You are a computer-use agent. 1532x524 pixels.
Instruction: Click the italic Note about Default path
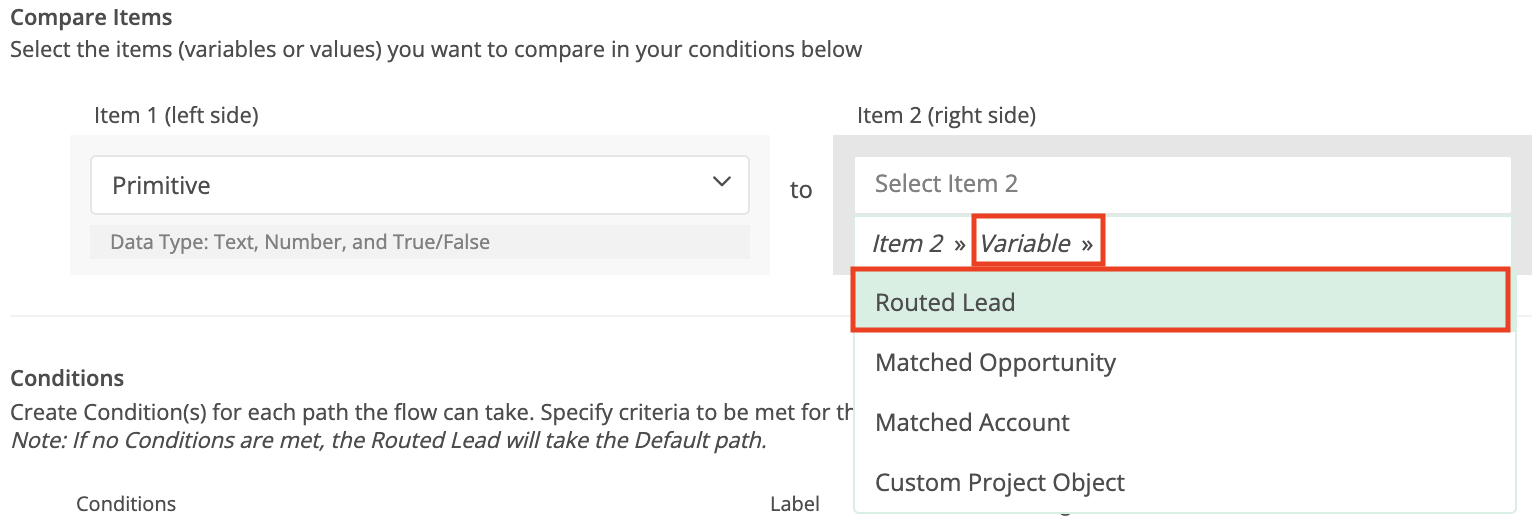click(x=388, y=440)
